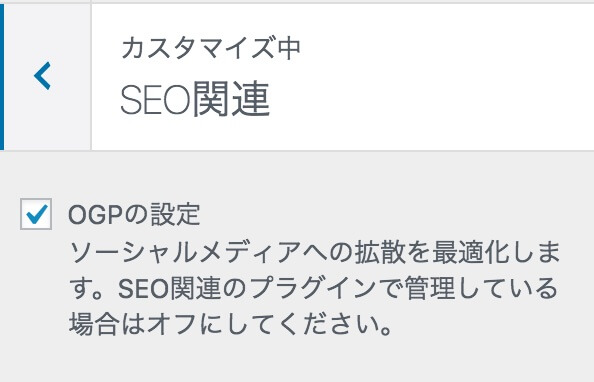The image size is (594, 382).
Task: Click the white customizer section header
Action: point(342,77)
